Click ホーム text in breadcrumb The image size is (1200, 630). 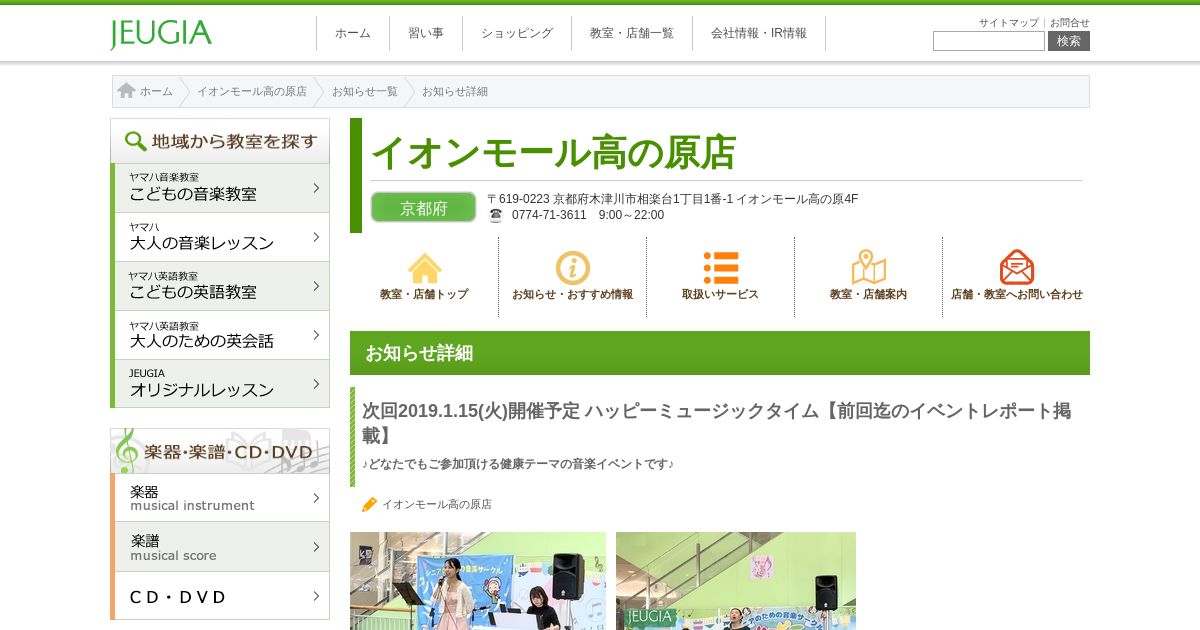click(x=156, y=91)
